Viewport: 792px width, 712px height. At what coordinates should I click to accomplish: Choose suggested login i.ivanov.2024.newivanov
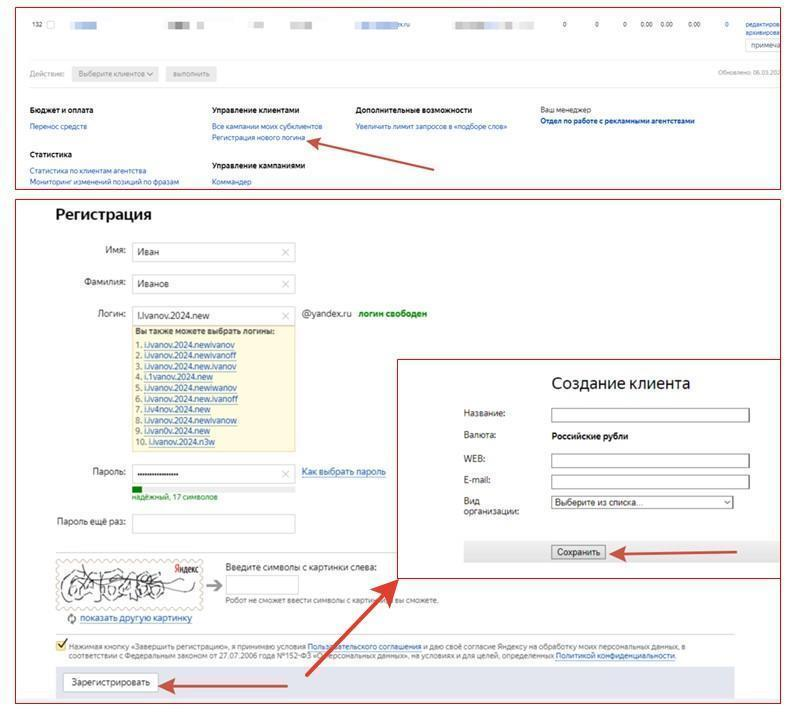pos(189,345)
